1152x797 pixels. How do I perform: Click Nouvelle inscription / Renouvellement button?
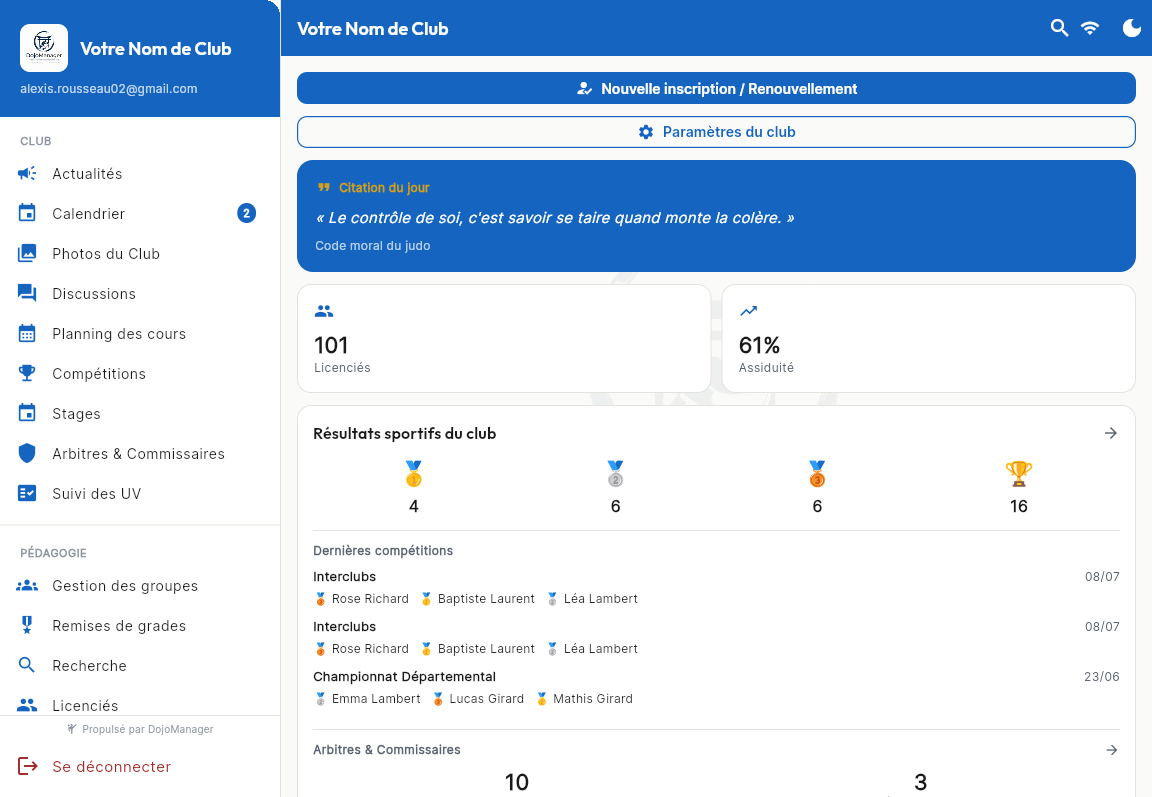pyautogui.click(x=716, y=88)
